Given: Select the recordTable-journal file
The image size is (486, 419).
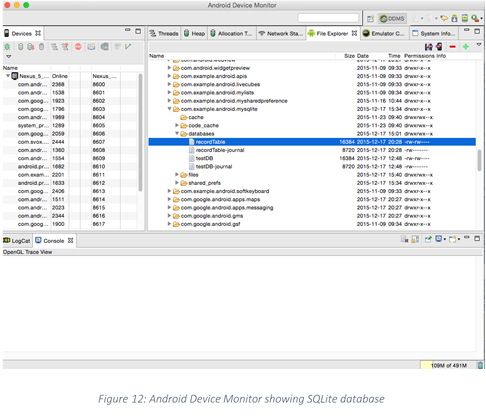Looking at the screenshot, I should tap(220, 150).
